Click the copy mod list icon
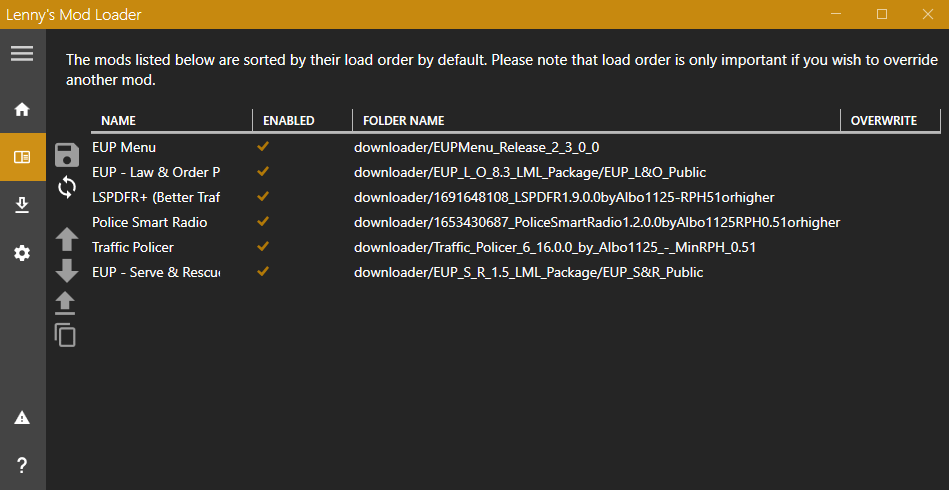Image resolution: width=949 pixels, height=490 pixels. pos(66,335)
